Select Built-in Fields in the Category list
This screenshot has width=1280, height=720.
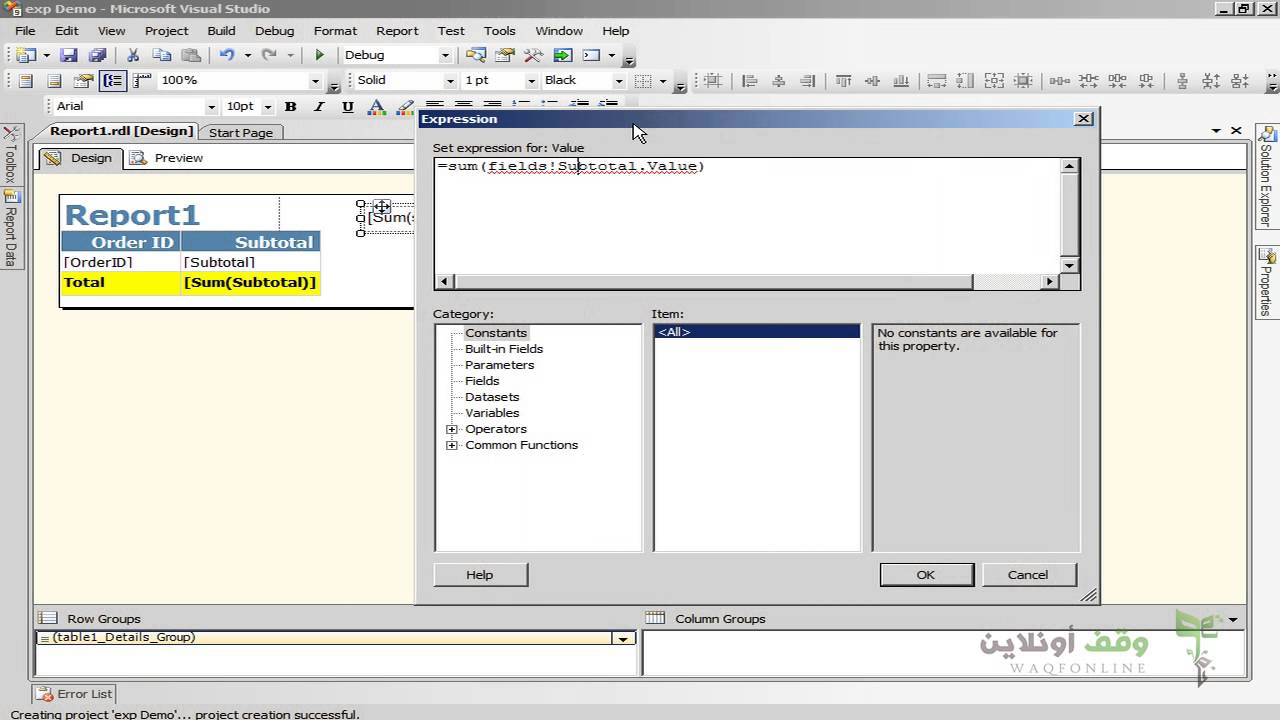tap(504, 349)
